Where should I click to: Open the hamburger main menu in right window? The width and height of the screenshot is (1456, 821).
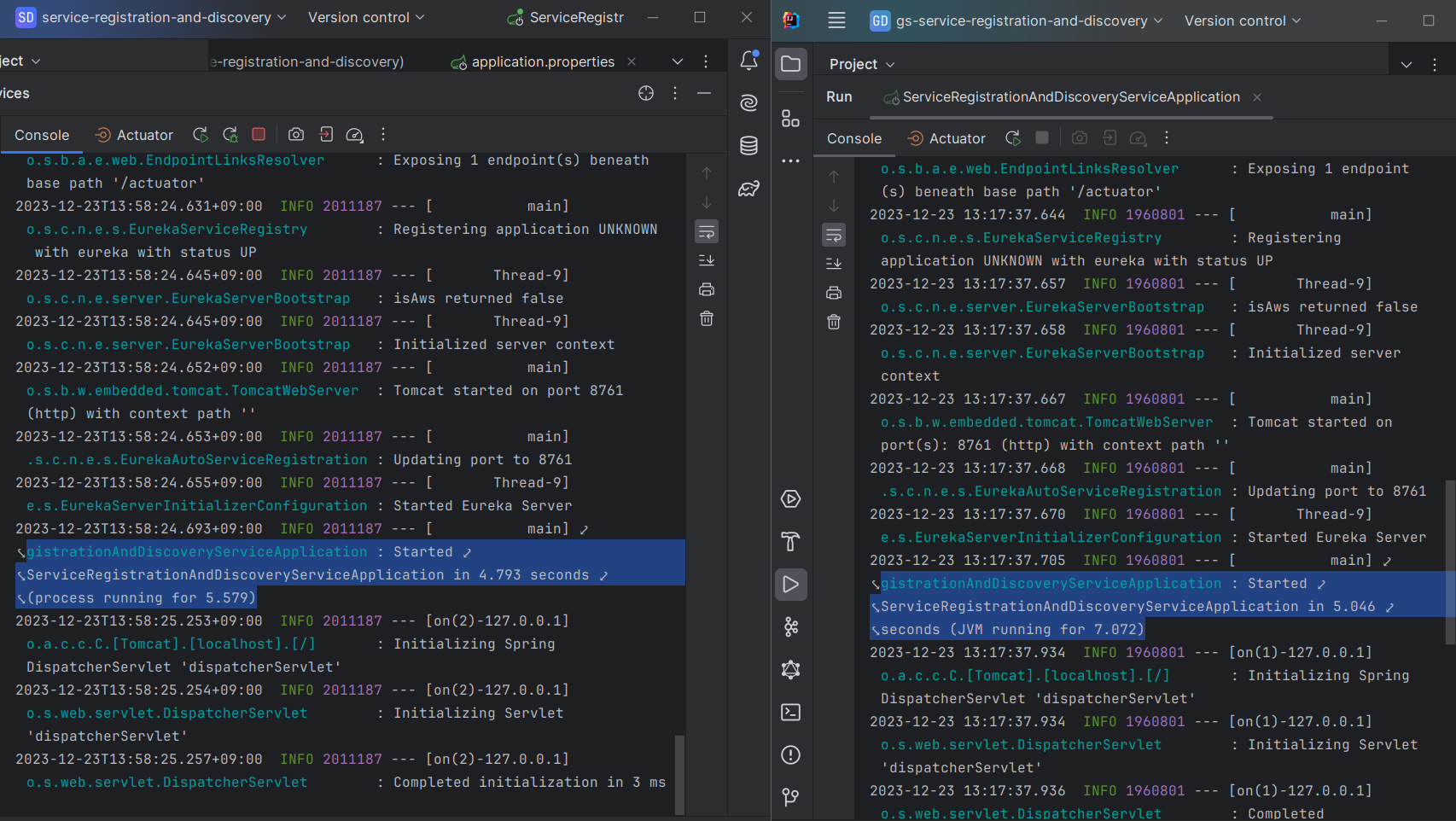(836, 20)
